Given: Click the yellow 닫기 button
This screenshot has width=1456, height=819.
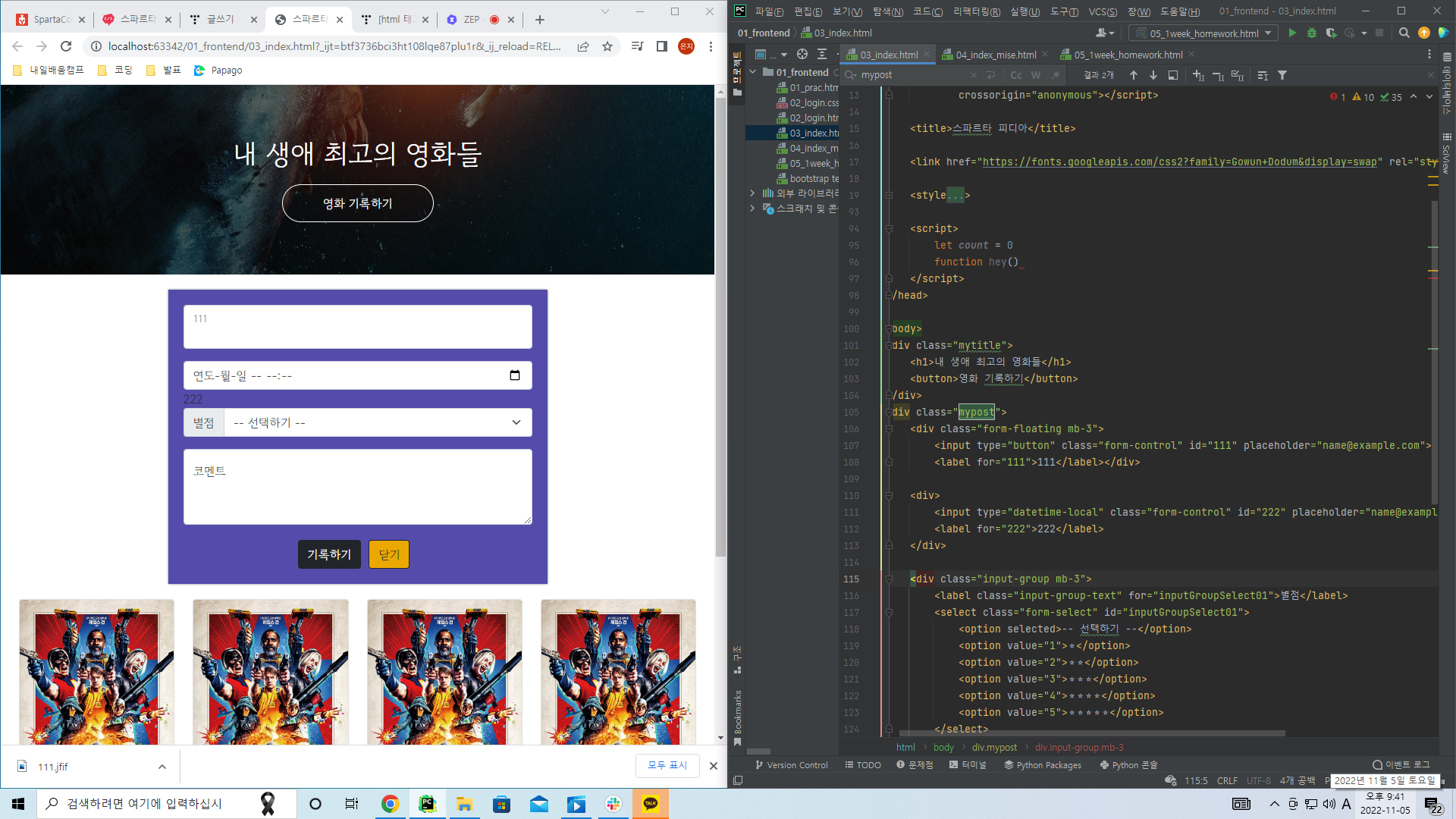Looking at the screenshot, I should [x=389, y=554].
